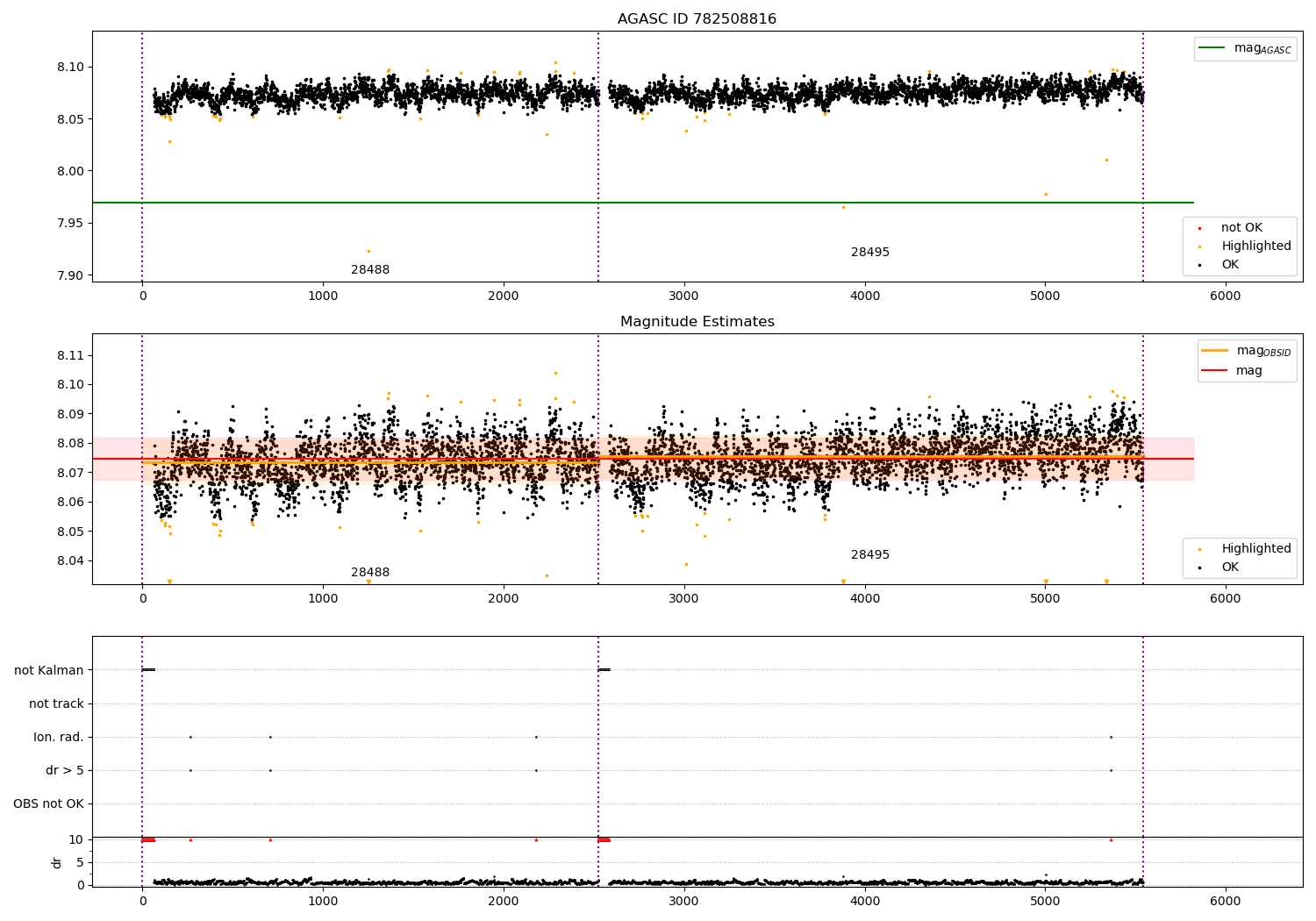Select "28488" label in Magnitude Estimates plot
Viewport: 1316px width, 921px height.
(370, 573)
